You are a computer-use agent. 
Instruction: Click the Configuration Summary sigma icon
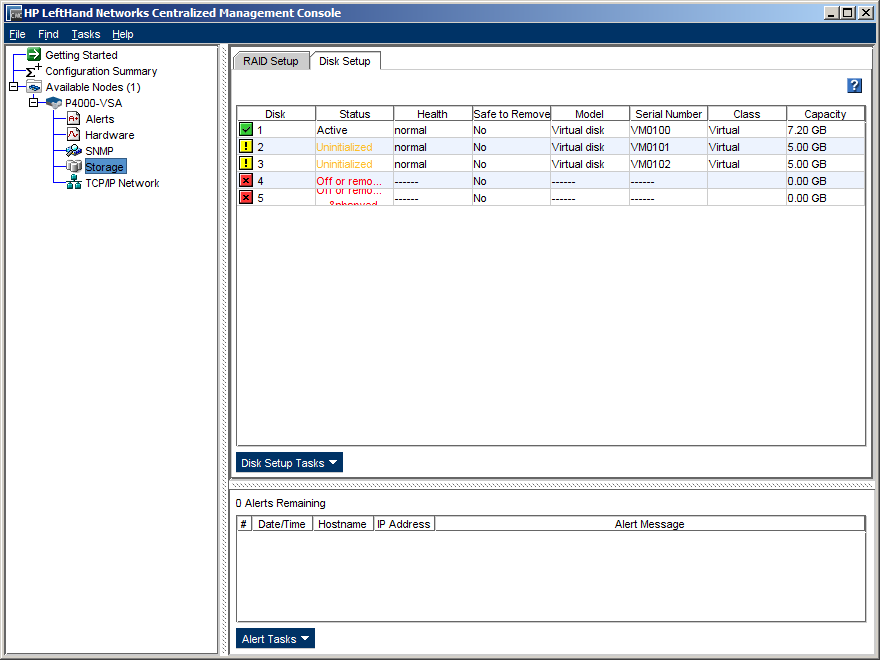tap(34, 71)
